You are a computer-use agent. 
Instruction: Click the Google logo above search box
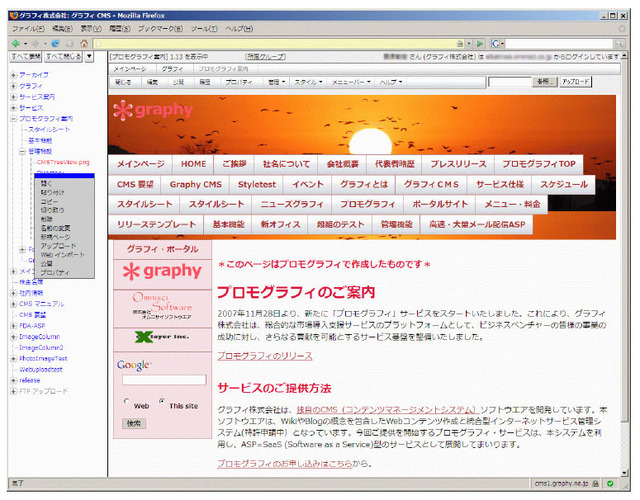(134, 365)
